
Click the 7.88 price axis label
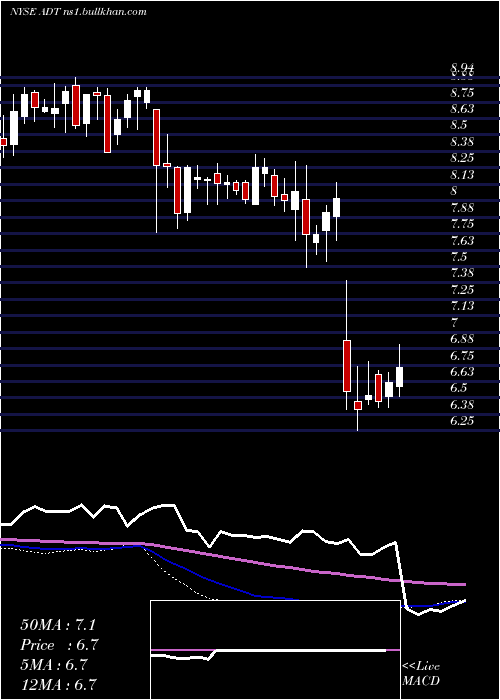(x=462, y=208)
